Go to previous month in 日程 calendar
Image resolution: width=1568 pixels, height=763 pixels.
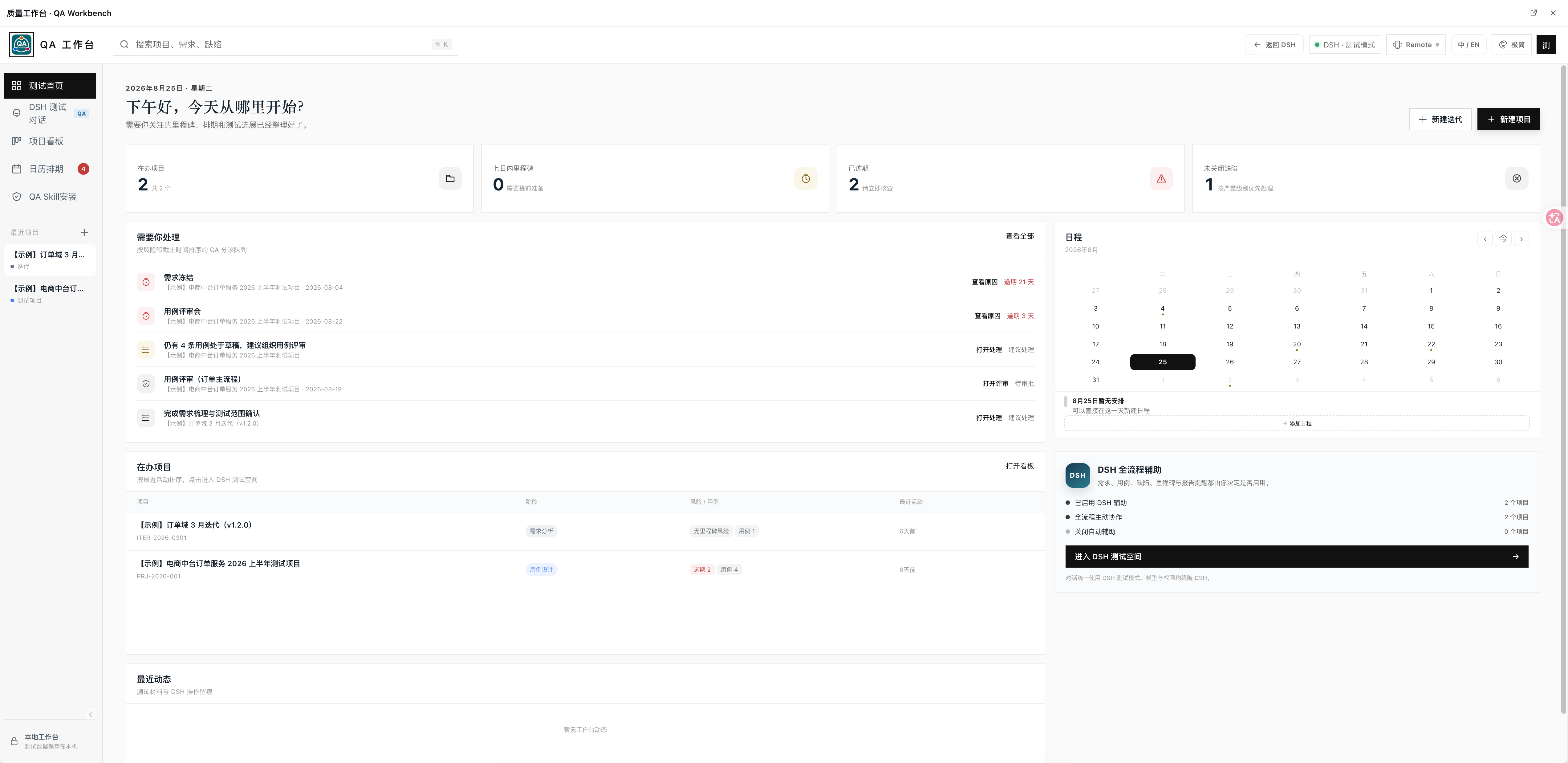(1485, 239)
